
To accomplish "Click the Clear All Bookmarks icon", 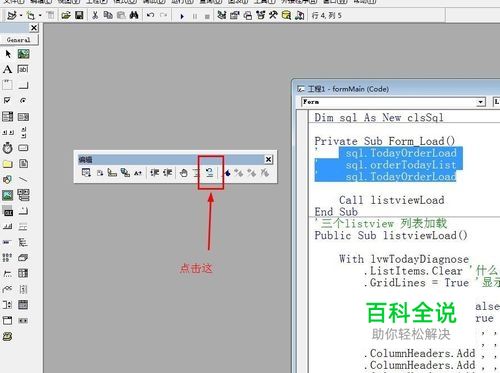I will click(265, 173).
